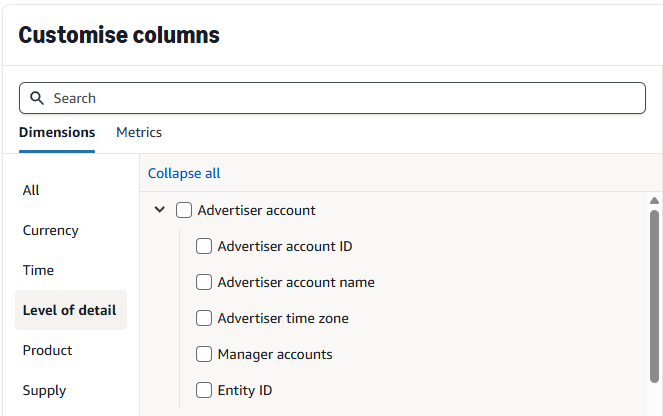Tick the Entity ID checkbox
This screenshot has height=416, width=663.
click(204, 390)
